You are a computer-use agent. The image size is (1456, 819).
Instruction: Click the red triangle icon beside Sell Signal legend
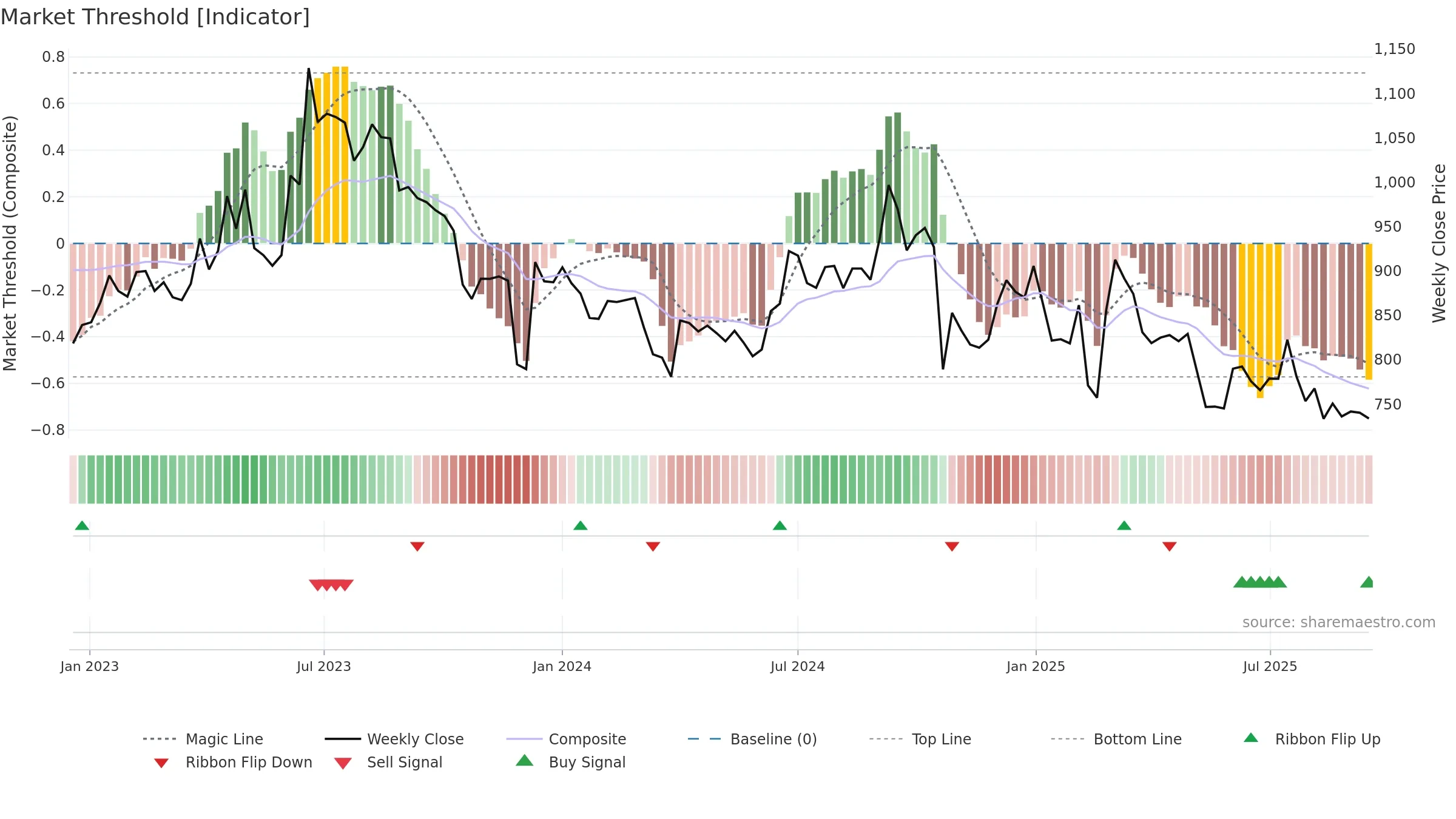(343, 763)
